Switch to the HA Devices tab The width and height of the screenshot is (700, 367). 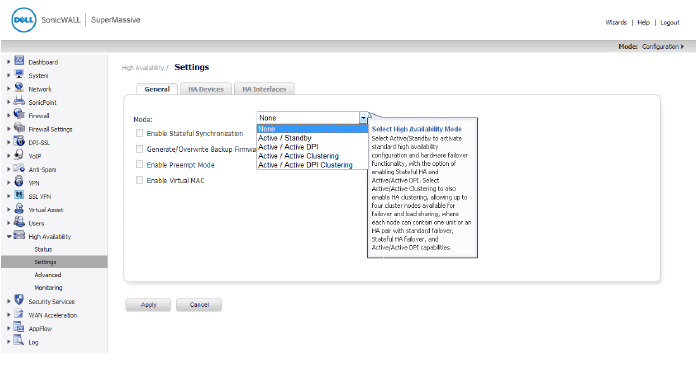click(x=206, y=89)
